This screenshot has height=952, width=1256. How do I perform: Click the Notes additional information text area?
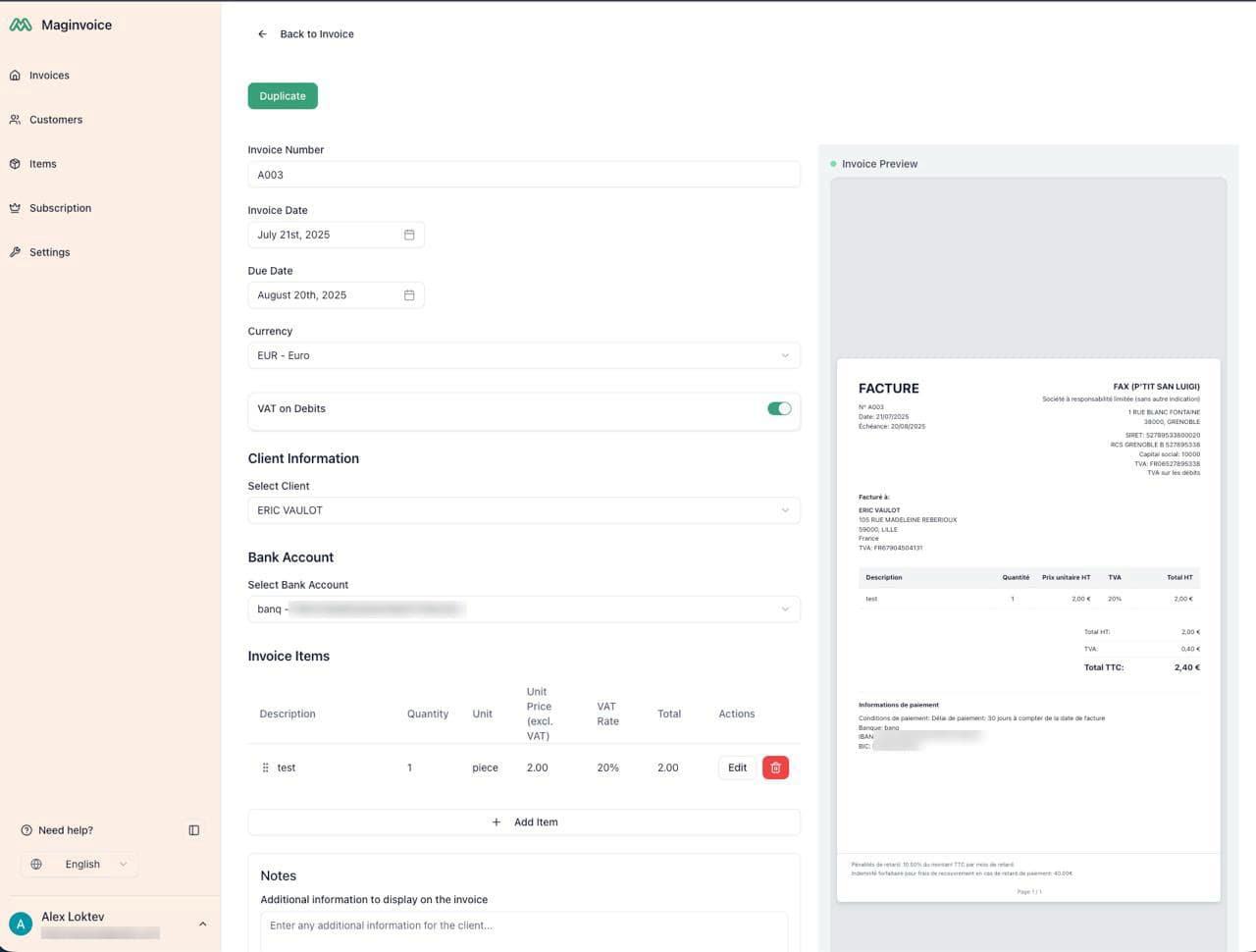coord(524,932)
